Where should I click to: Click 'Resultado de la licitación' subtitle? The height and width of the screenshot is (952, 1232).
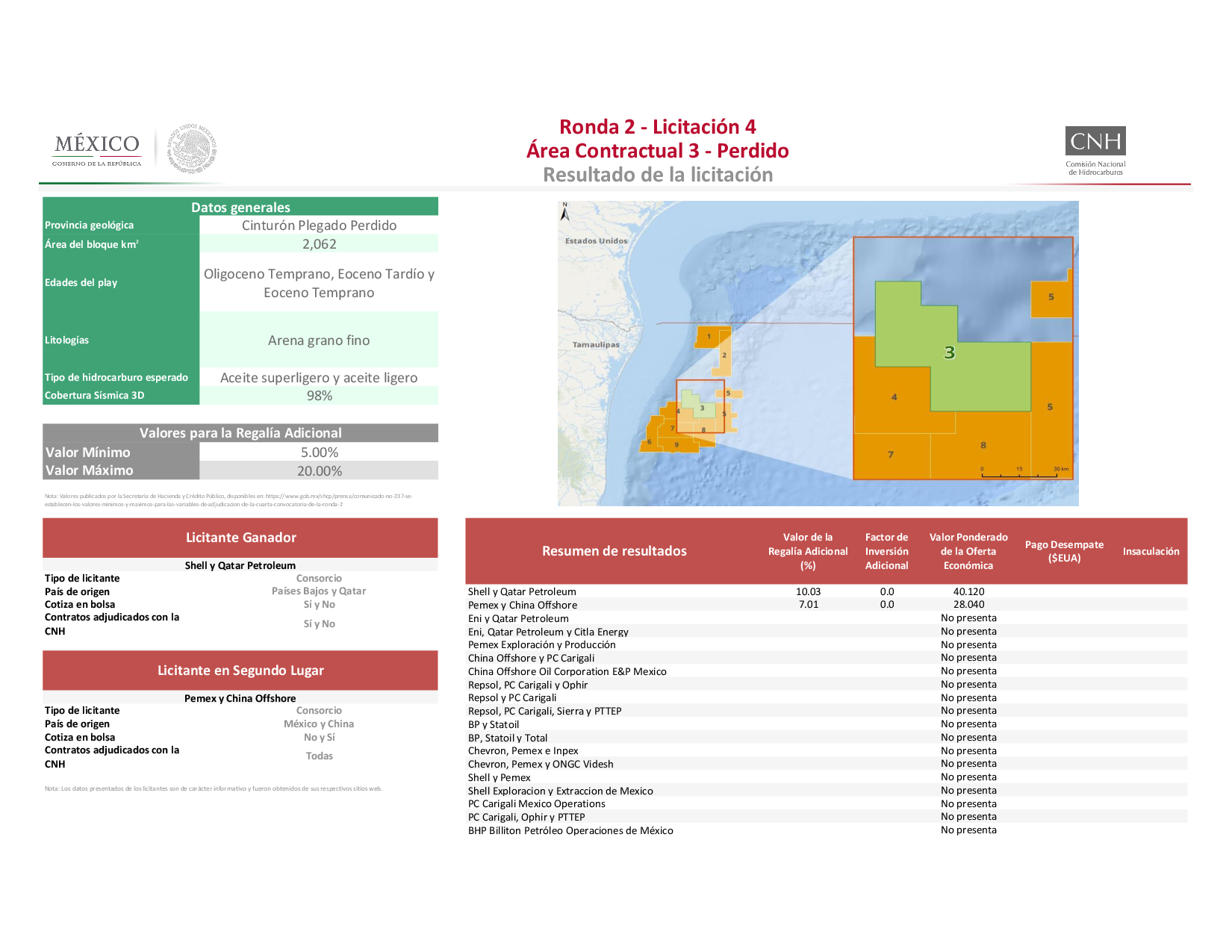click(658, 175)
